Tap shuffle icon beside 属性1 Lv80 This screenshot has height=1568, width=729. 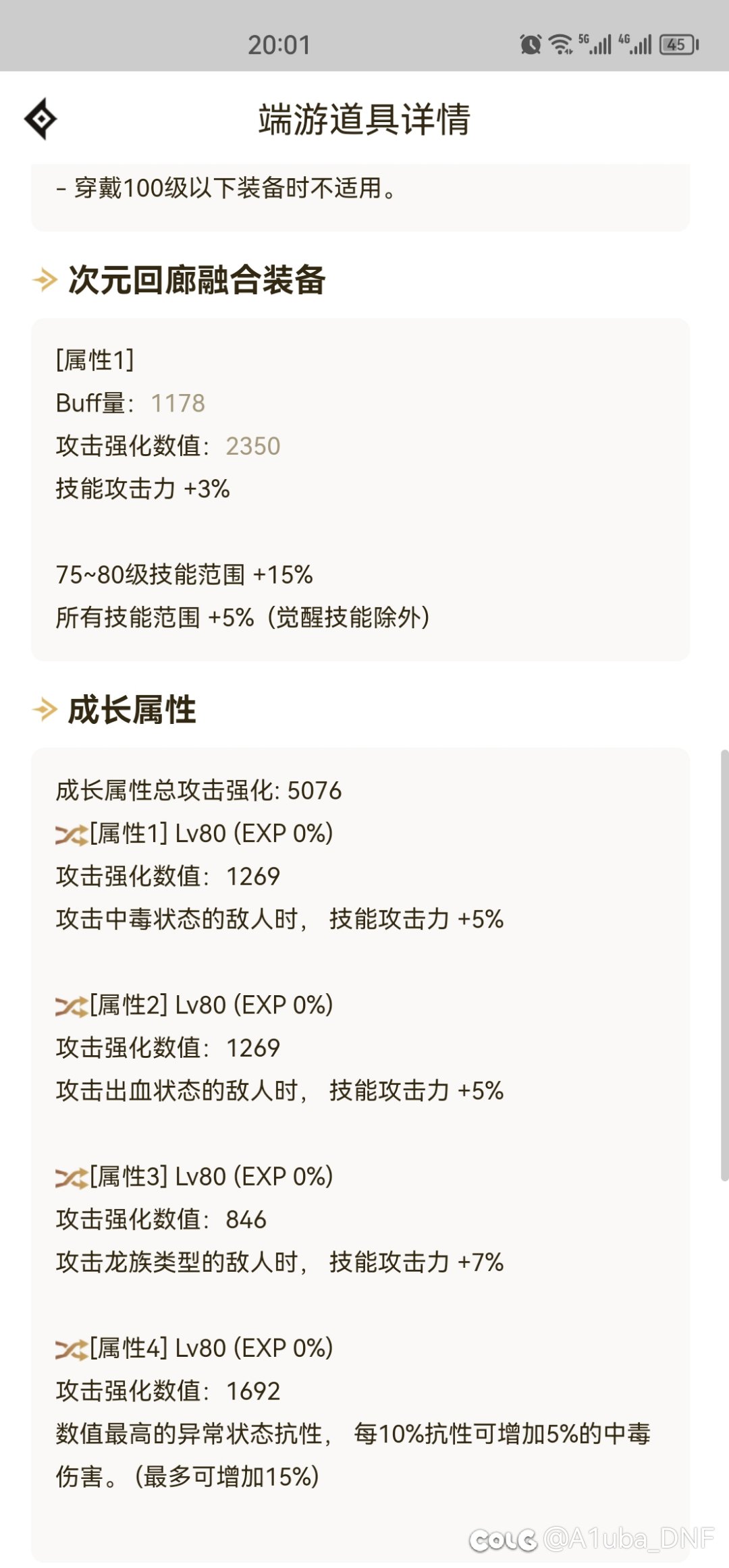point(72,835)
